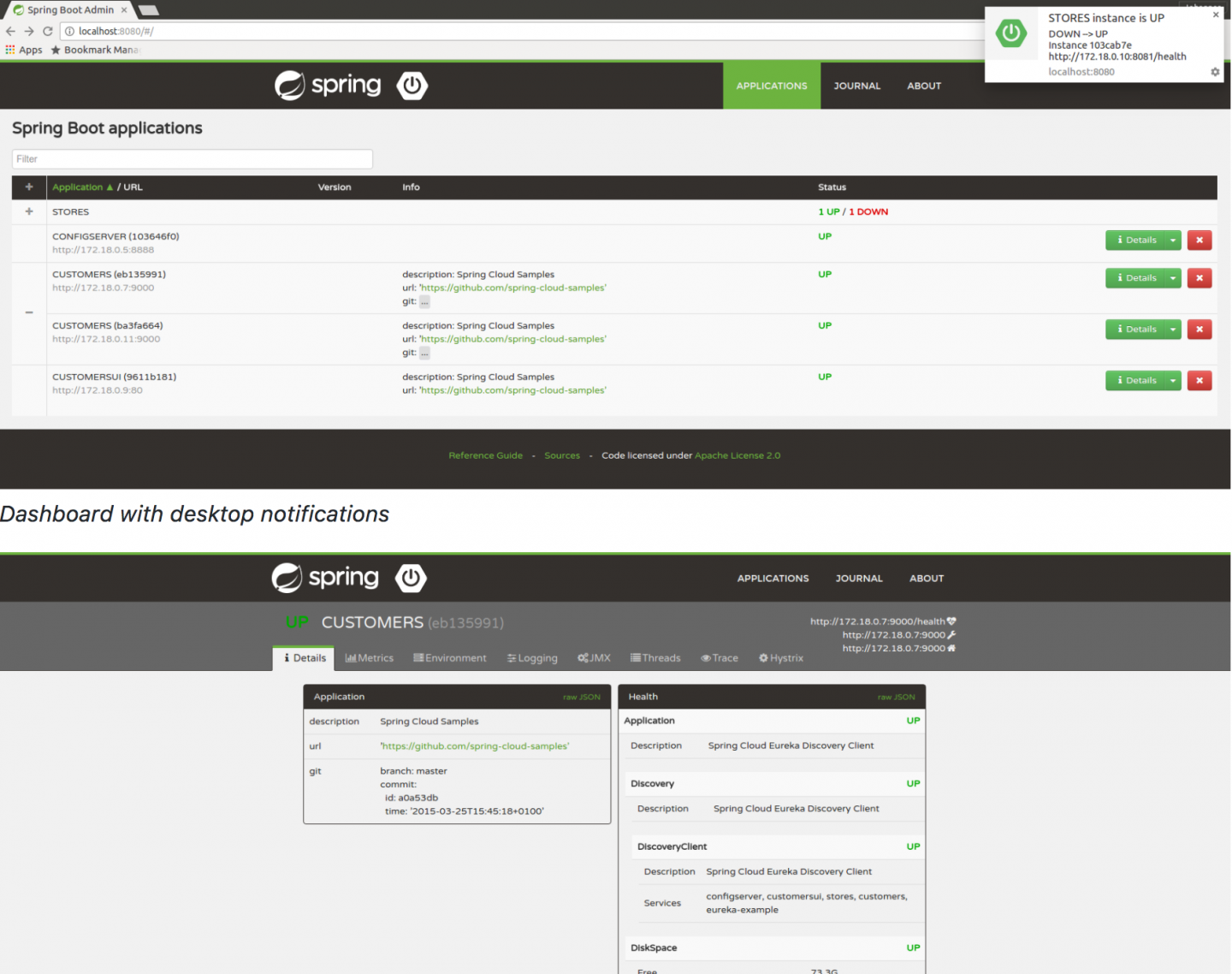Open the github URL in the CUSTOMERSUI row

tap(512, 390)
